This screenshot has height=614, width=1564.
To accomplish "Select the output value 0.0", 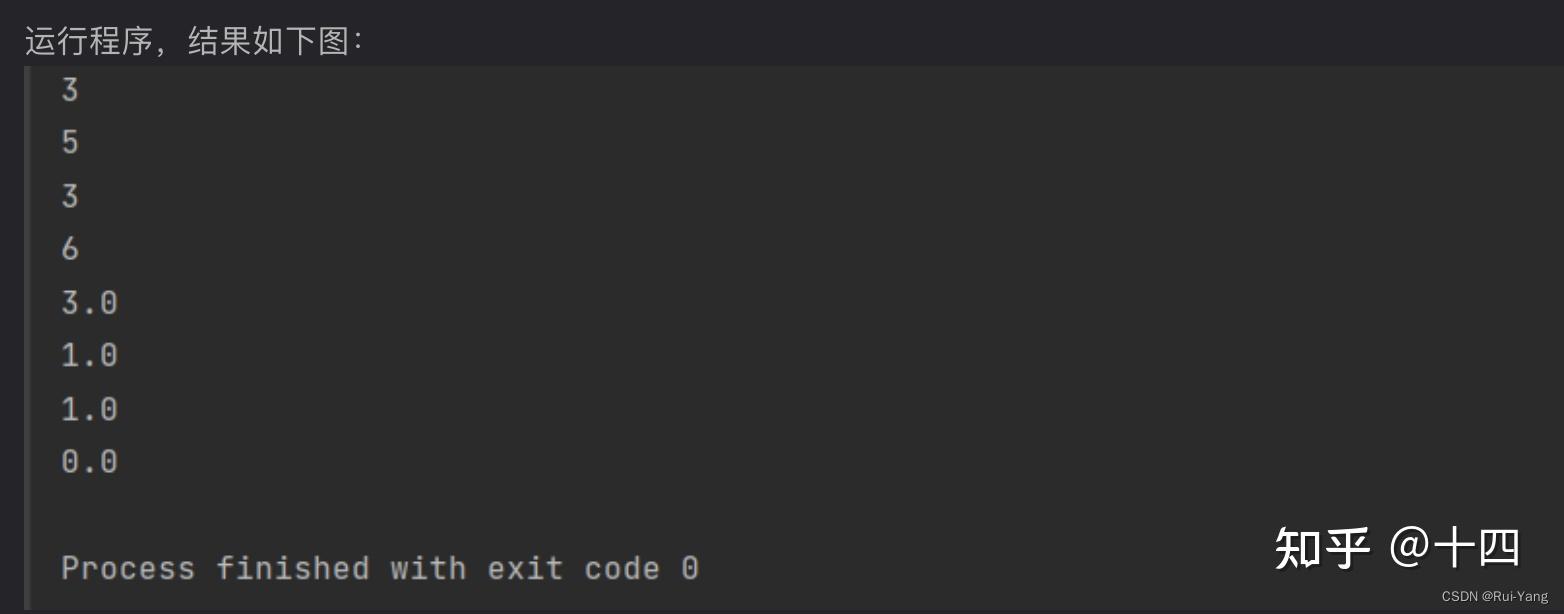I will (89, 462).
